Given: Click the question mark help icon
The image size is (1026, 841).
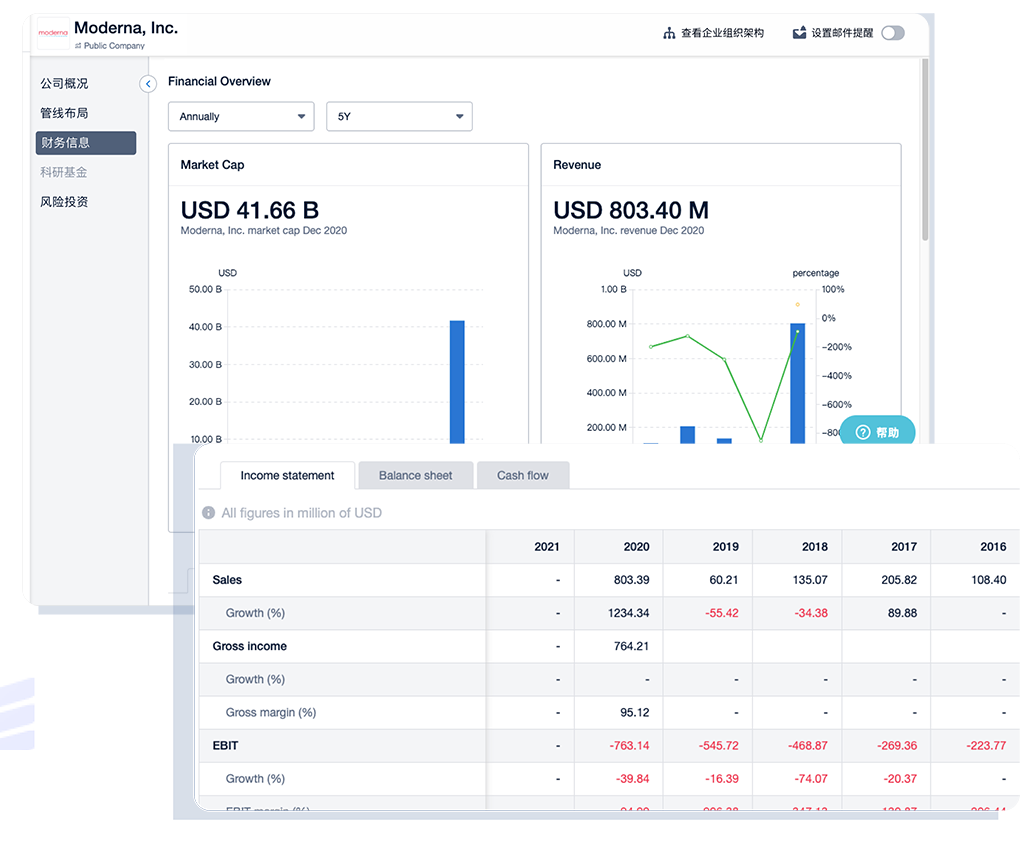Looking at the screenshot, I should [x=863, y=433].
